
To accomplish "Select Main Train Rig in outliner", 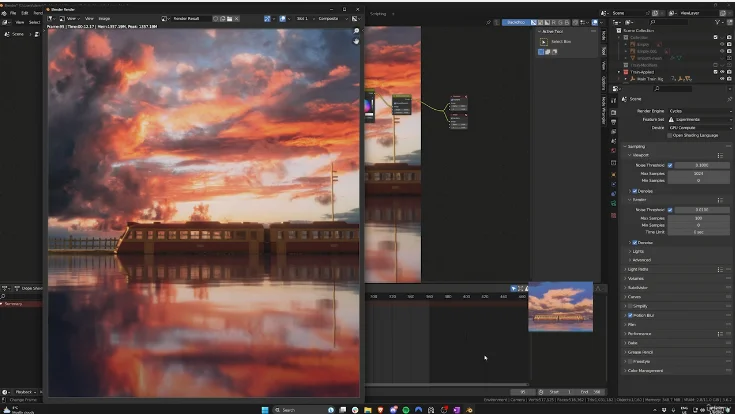I will [650, 79].
